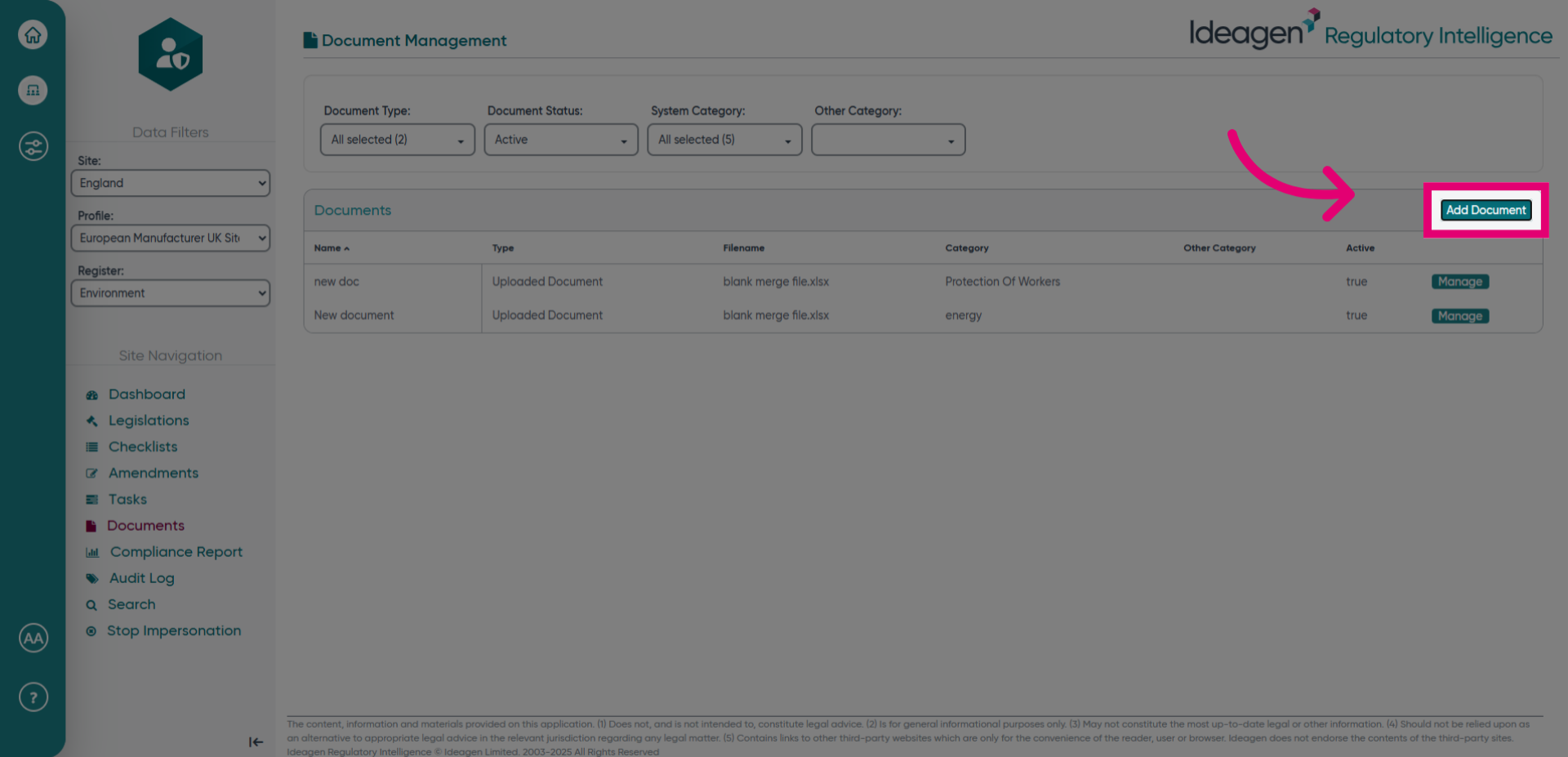Open the help question mark icon
This screenshot has height=757, width=1568.
coord(33,697)
